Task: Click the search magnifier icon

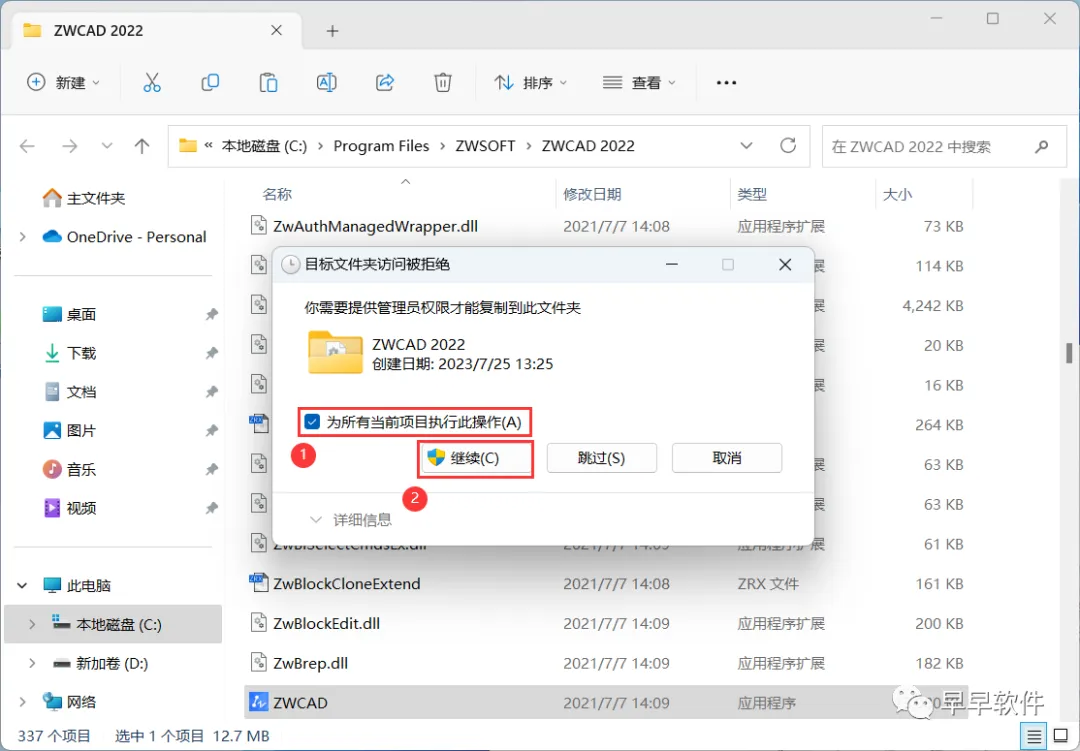Action: tap(1041, 146)
